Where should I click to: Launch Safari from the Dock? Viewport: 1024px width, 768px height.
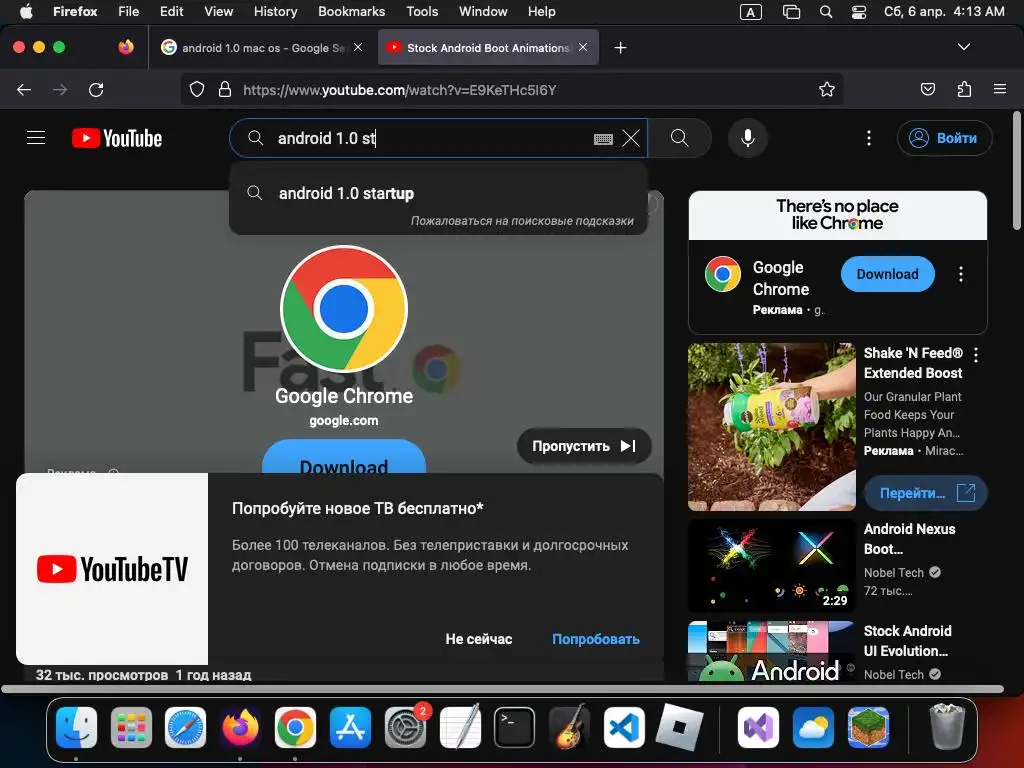point(185,727)
